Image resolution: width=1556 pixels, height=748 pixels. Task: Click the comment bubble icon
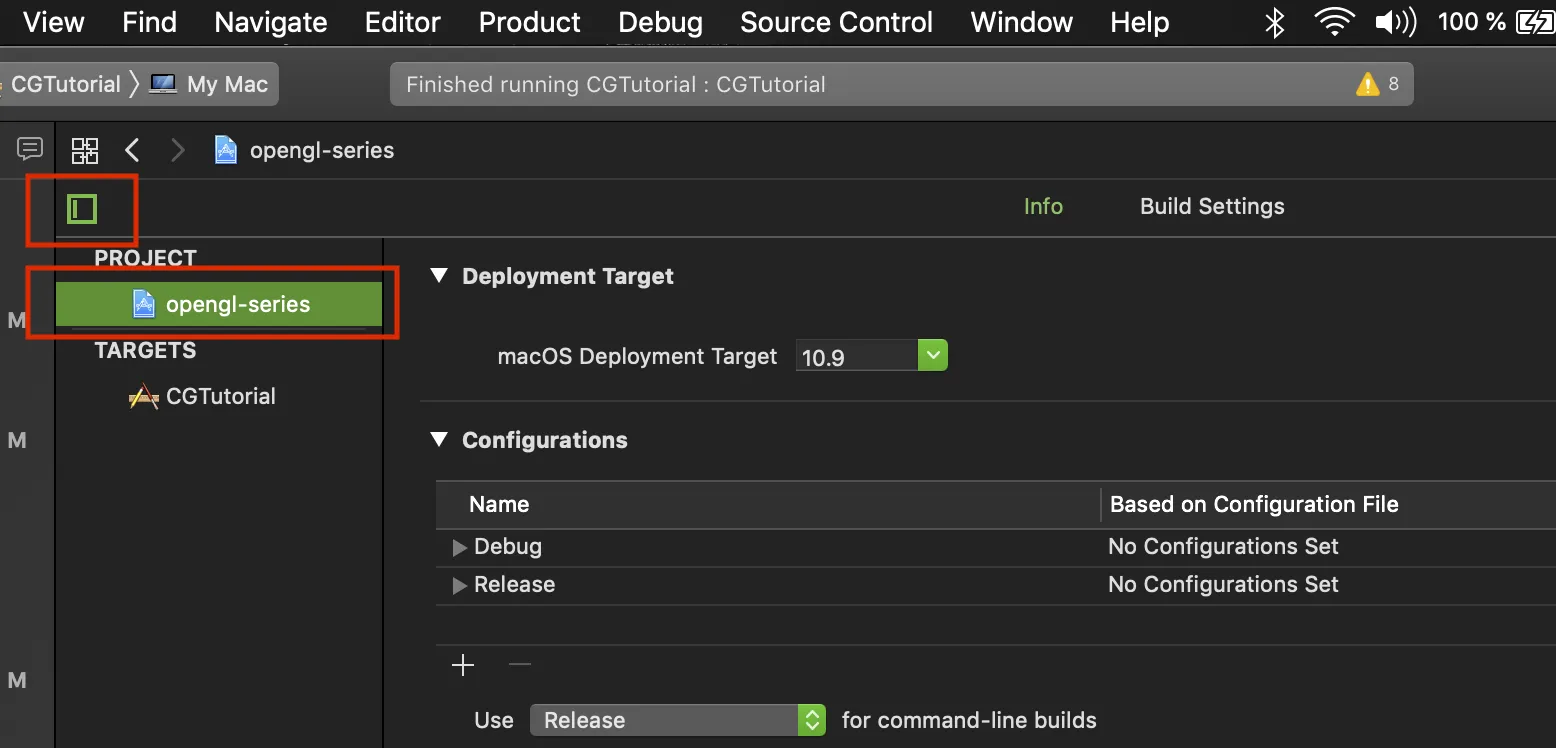coord(31,149)
